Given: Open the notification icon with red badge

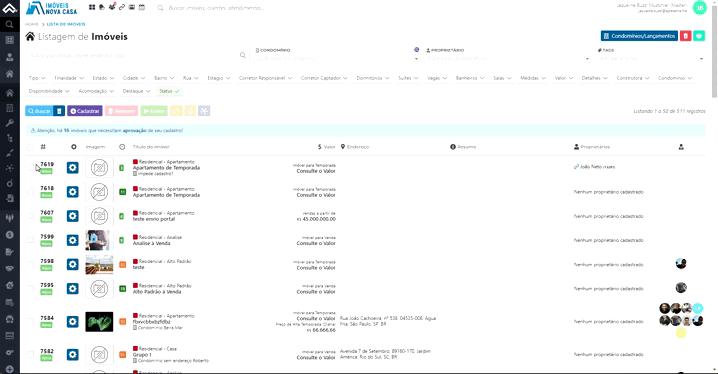Looking at the screenshot, I should (112, 7).
